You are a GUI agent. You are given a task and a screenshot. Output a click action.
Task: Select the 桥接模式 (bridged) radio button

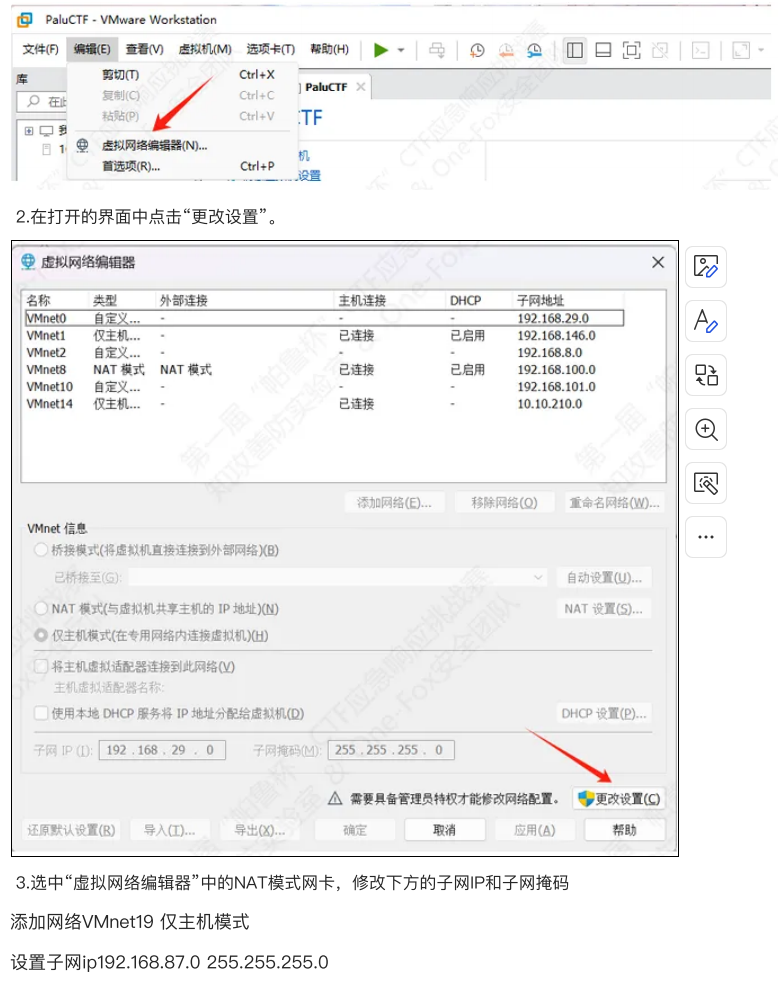pos(41,550)
